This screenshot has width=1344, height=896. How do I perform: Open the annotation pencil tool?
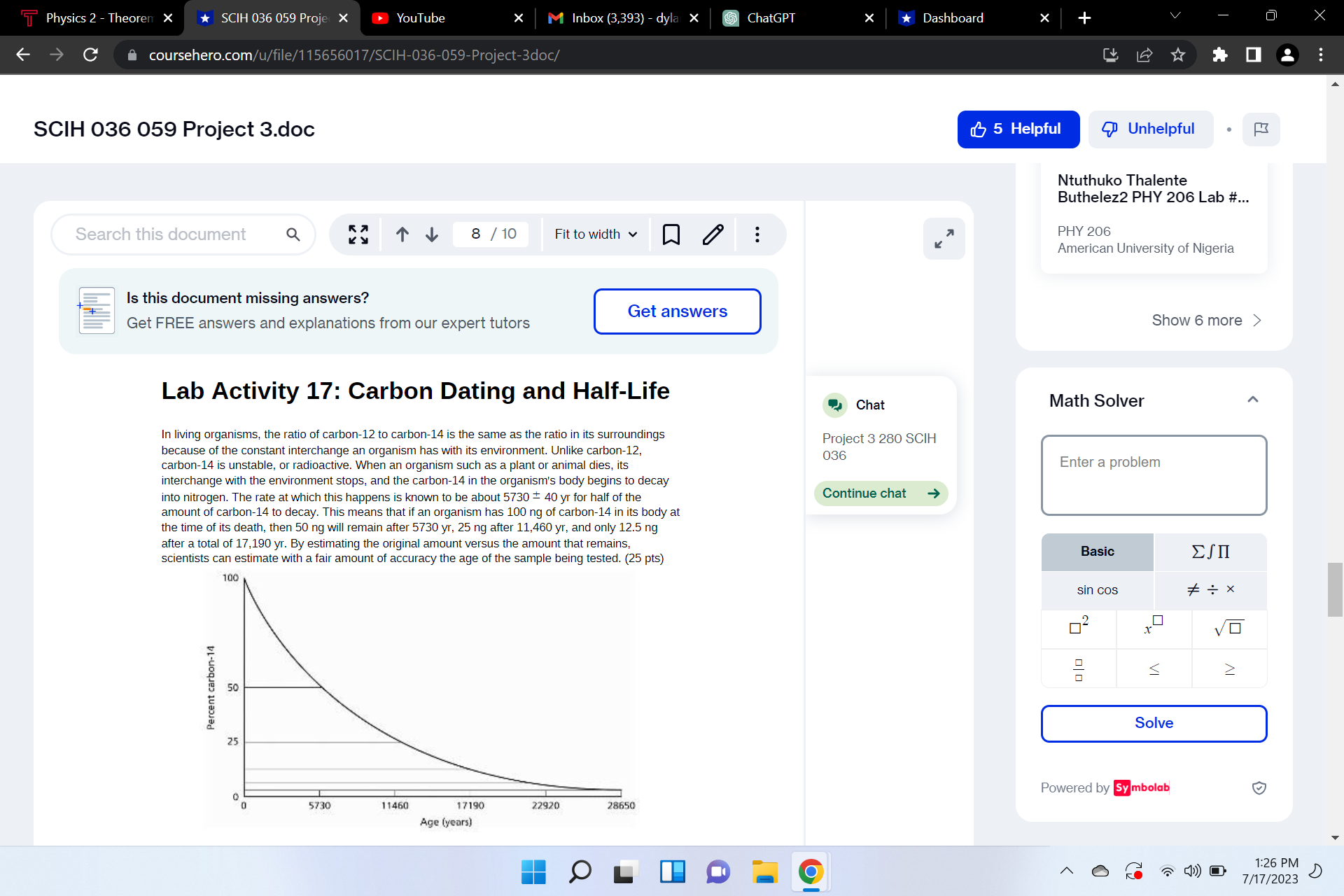coord(713,234)
